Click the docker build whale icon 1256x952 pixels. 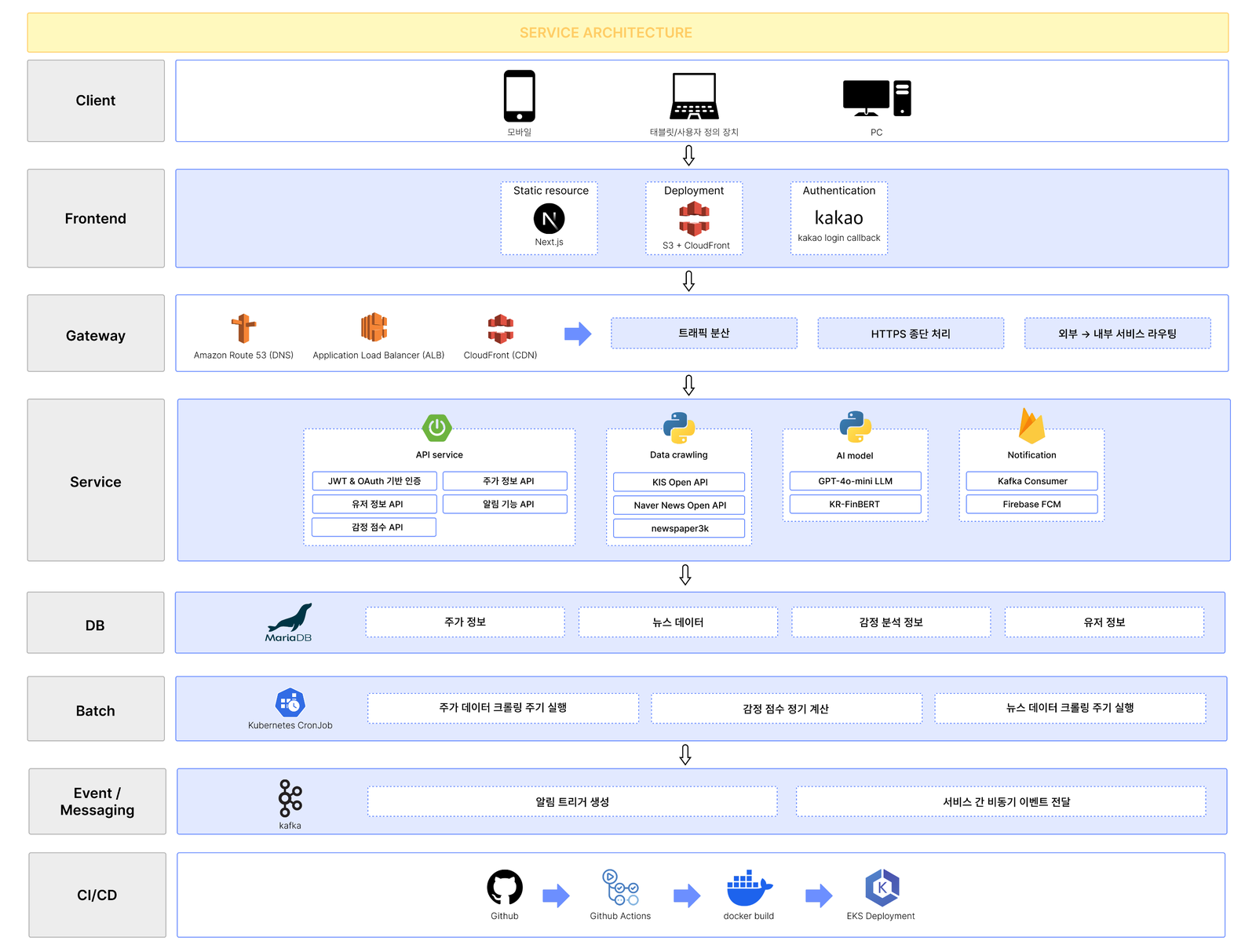tap(749, 888)
